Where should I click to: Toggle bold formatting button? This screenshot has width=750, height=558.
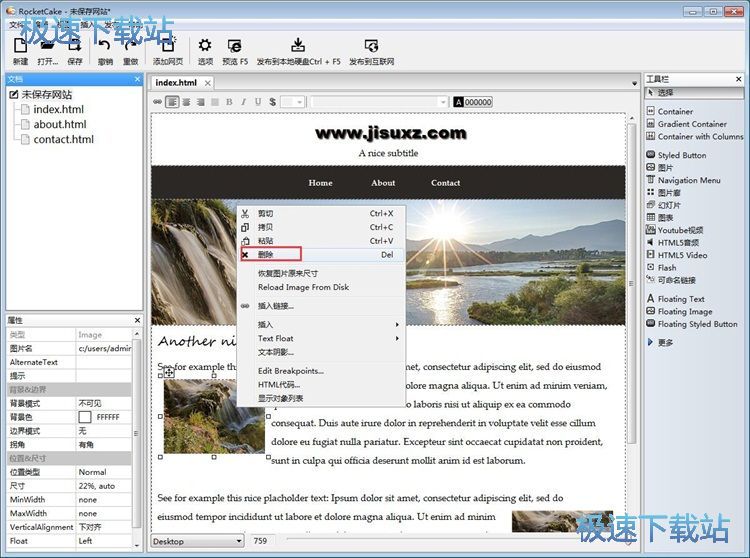[229, 102]
